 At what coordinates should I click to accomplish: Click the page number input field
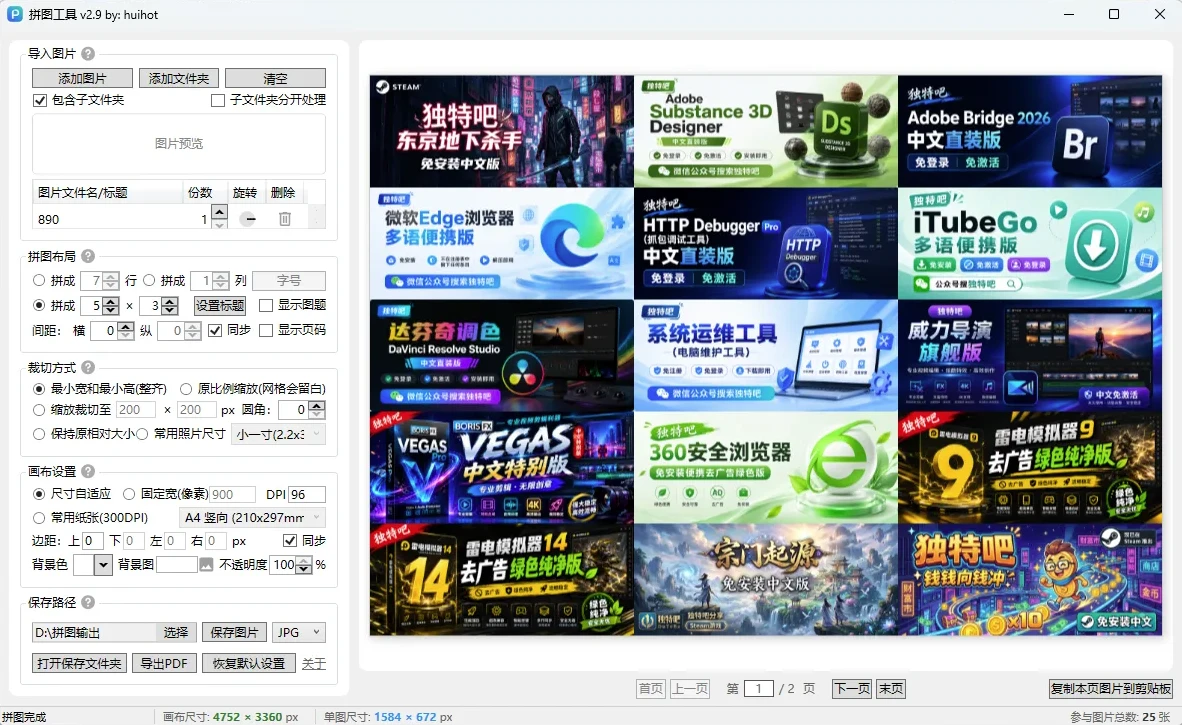tap(758, 688)
